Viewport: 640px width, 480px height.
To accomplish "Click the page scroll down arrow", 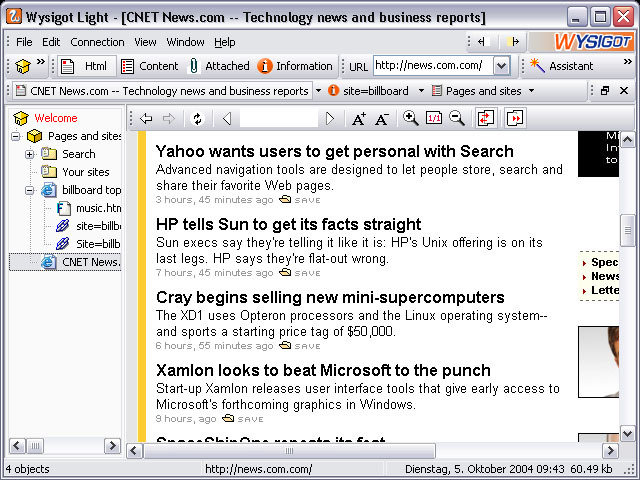I will 627,433.
